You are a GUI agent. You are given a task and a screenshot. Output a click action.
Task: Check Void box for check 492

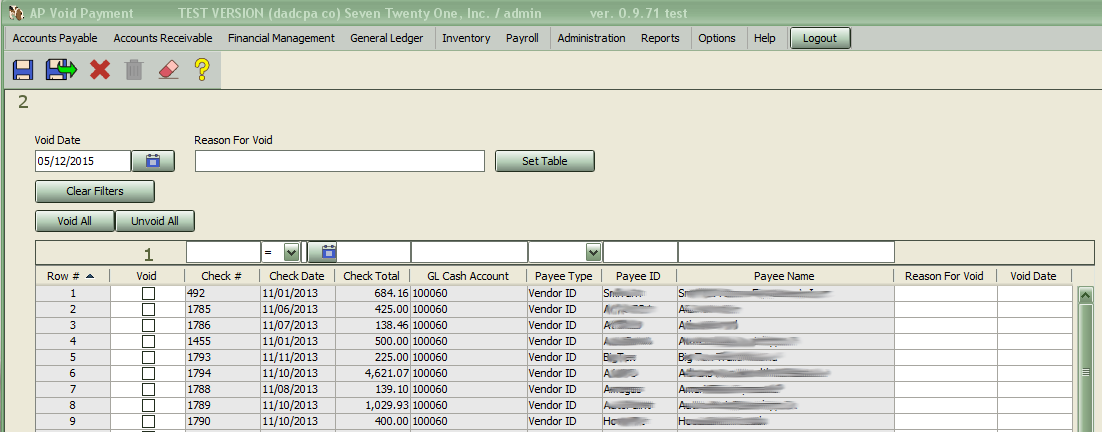coord(148,293)
